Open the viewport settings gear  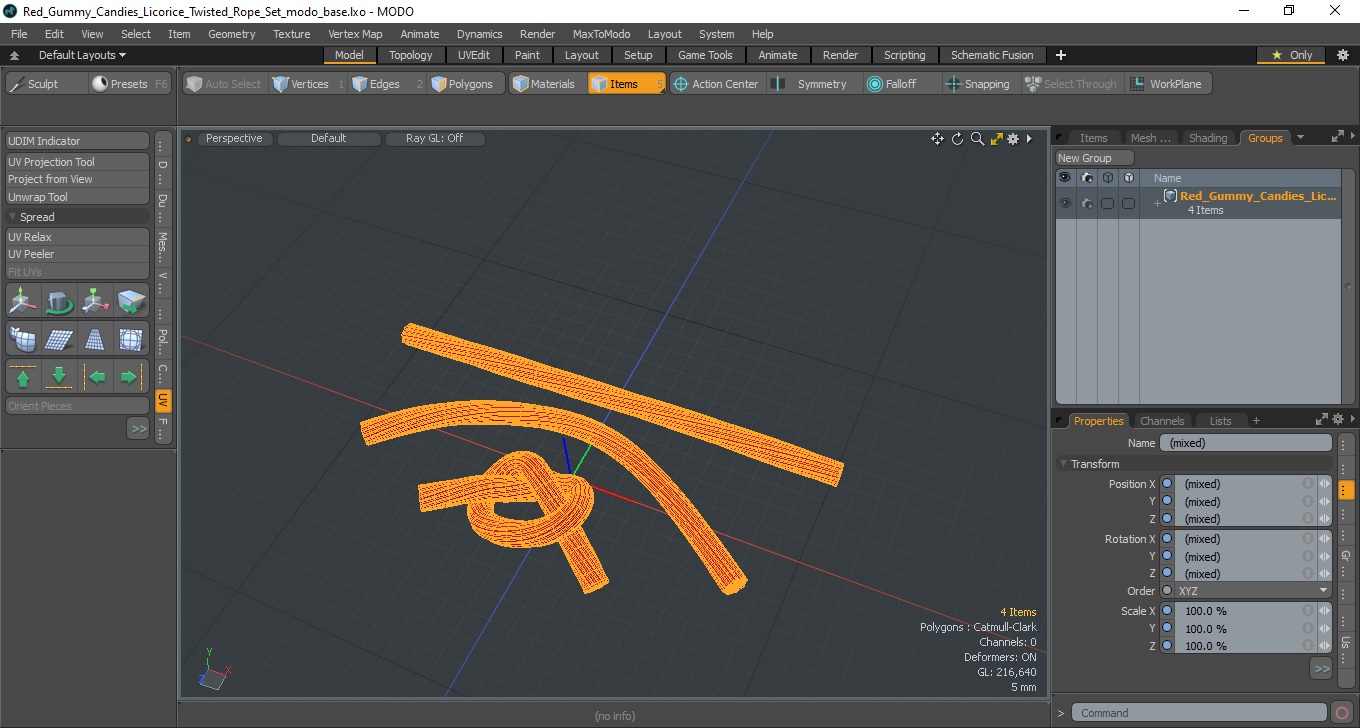point(1013,139)
